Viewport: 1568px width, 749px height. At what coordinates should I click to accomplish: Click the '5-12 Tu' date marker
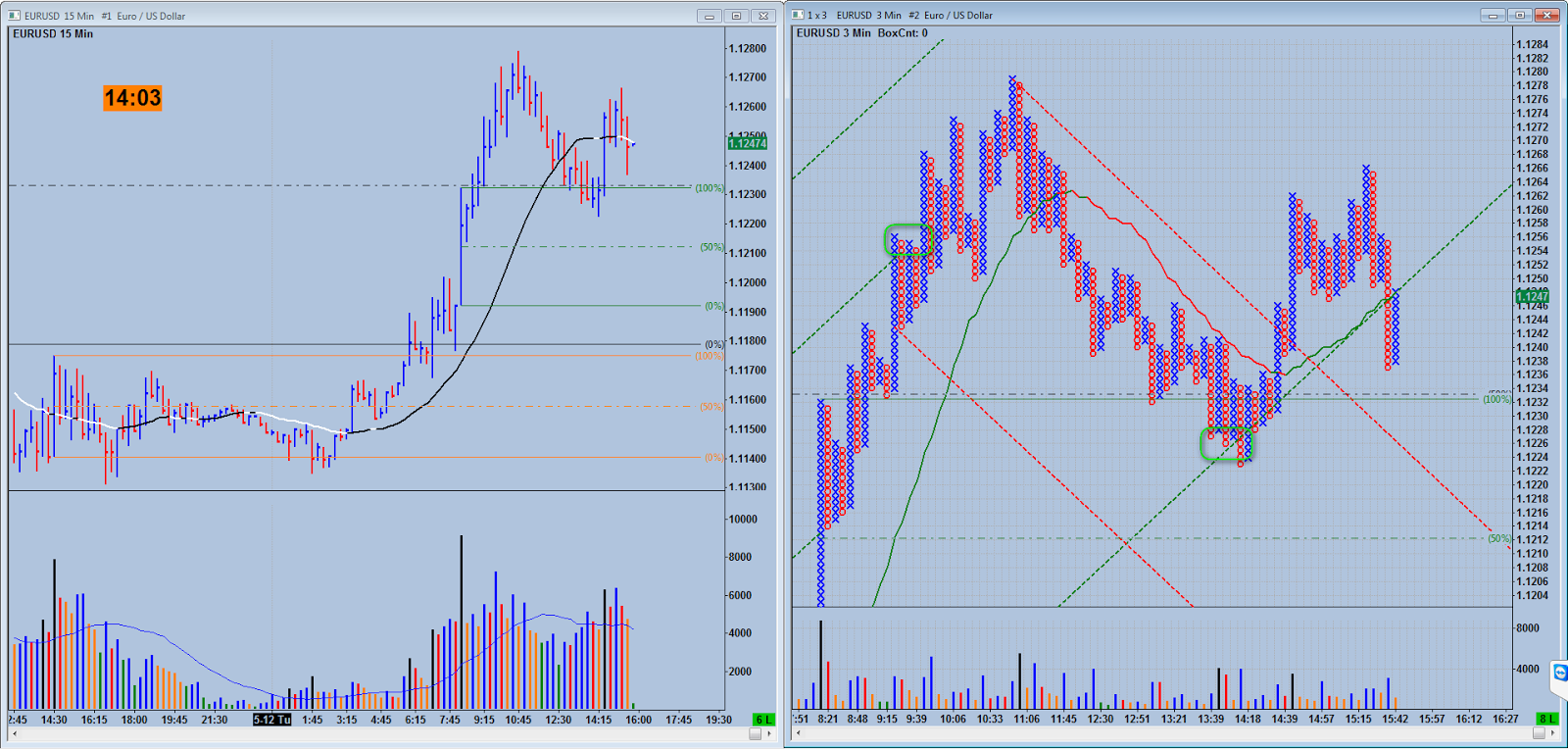pos(271,720)
